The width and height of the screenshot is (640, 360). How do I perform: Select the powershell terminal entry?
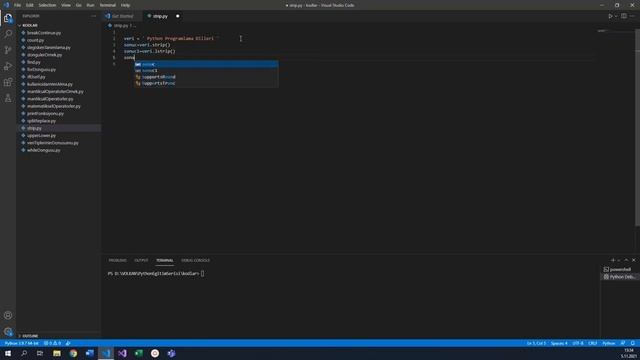pos(620,269)
